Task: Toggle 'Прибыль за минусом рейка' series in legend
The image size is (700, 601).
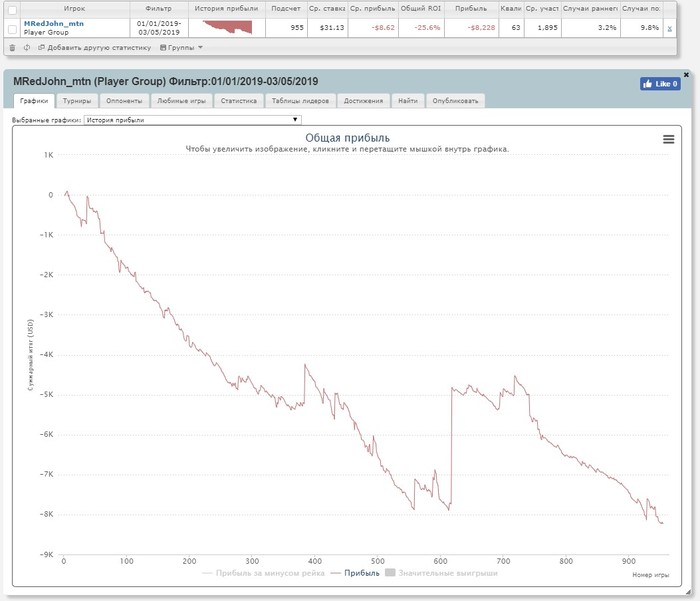Action: tap(263, 573)
